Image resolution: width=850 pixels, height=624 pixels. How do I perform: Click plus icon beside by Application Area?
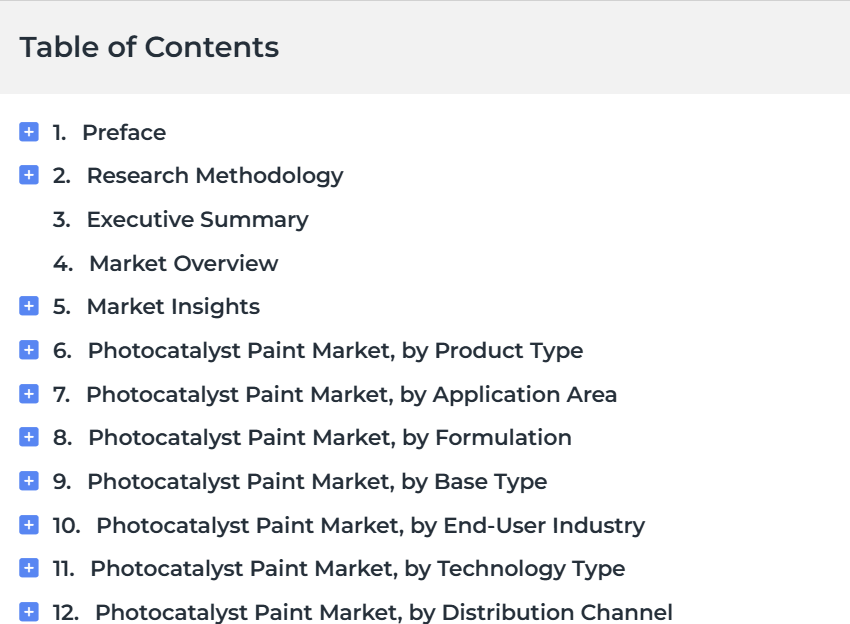coord(29,394)
